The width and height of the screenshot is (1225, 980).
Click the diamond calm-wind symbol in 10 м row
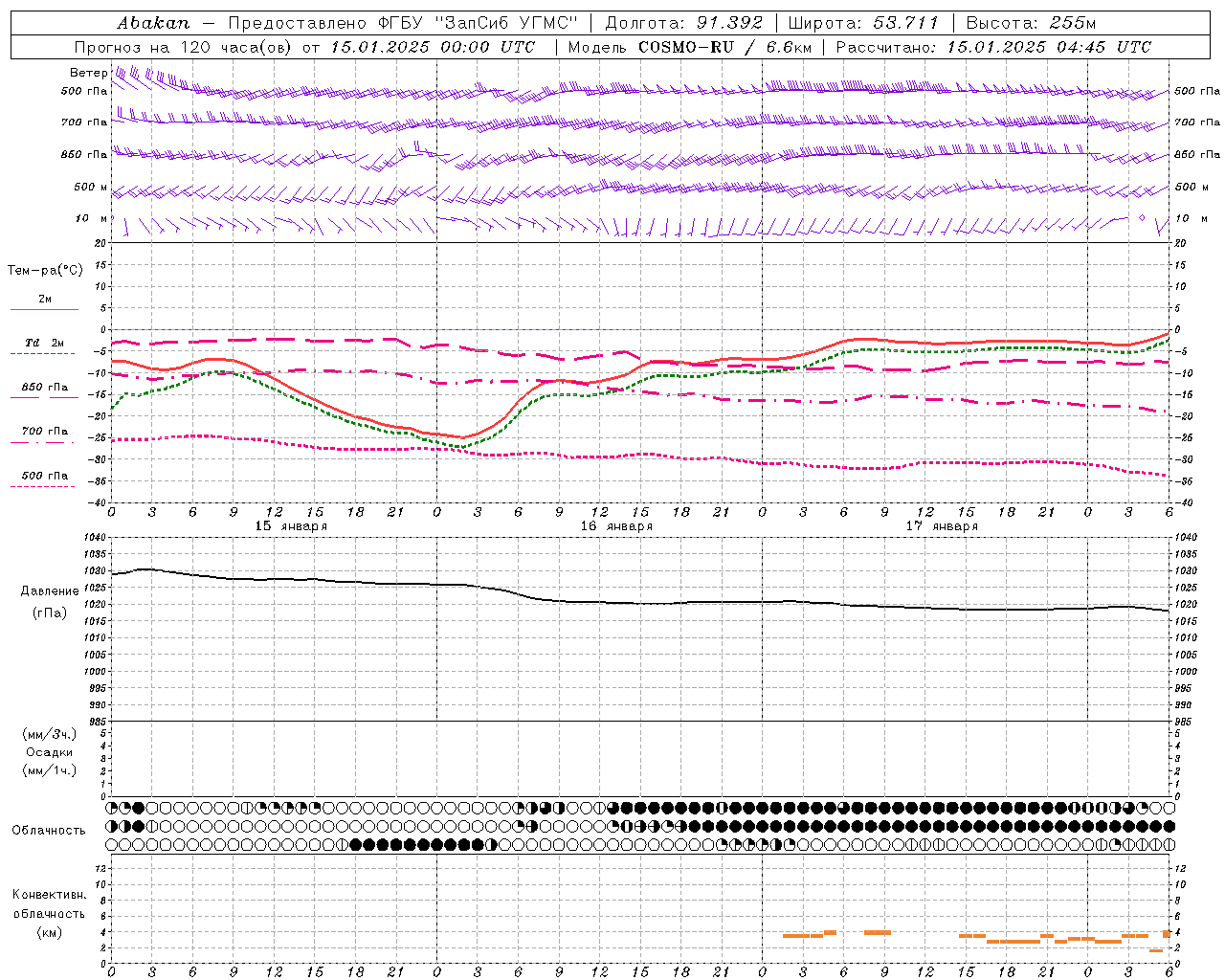pos(1142,218)
